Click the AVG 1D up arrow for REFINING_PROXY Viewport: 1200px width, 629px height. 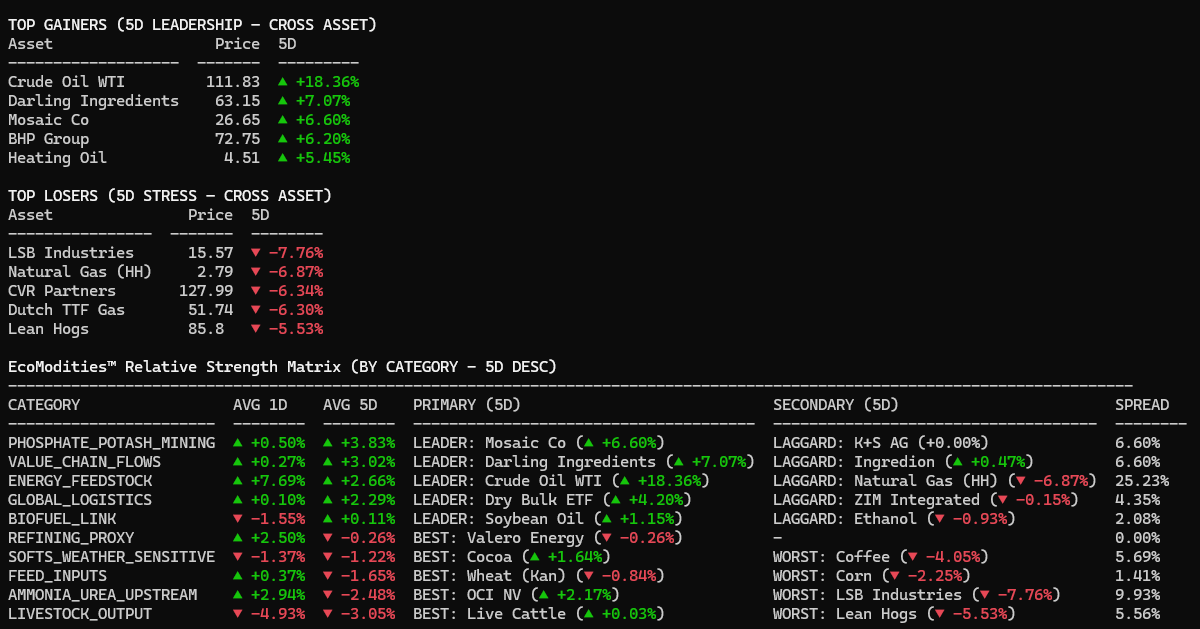(x=238, y=538)
